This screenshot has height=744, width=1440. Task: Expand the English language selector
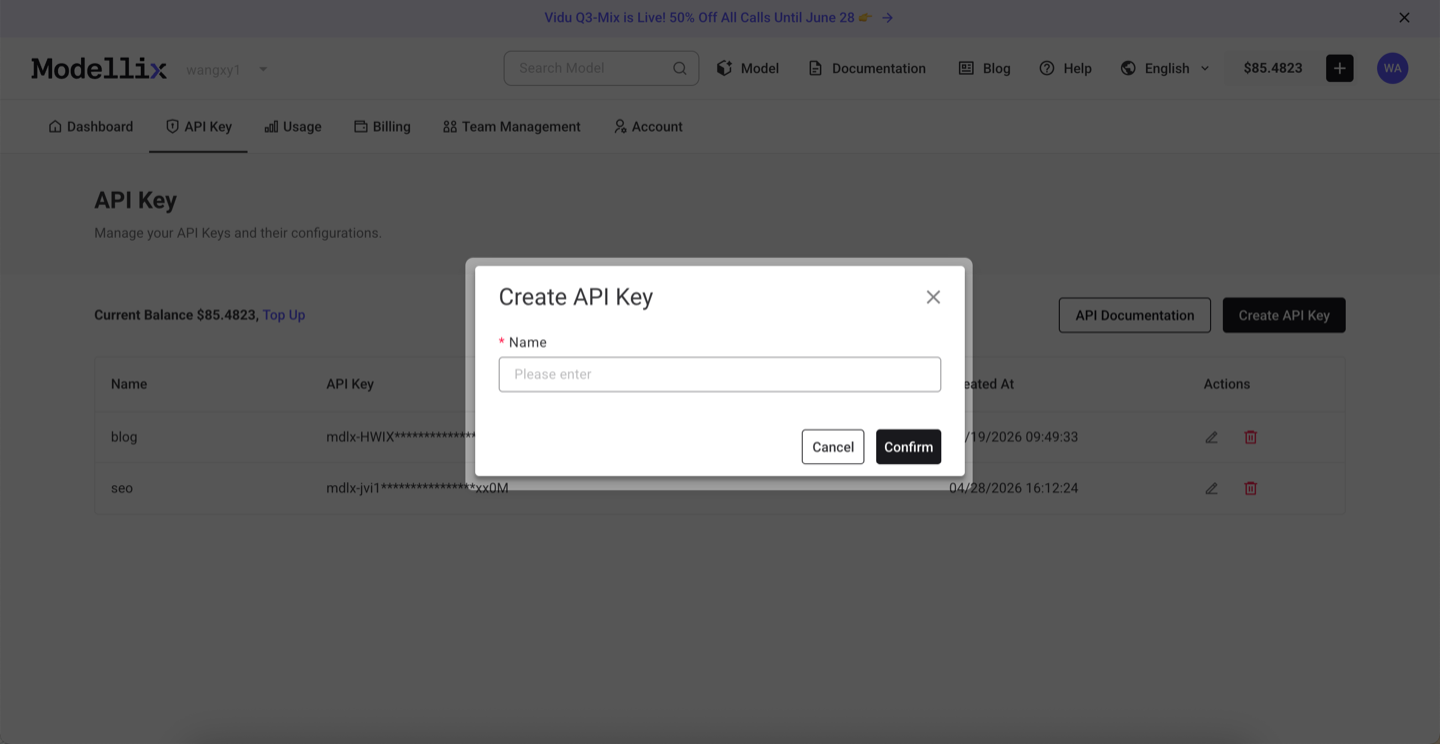tap(1165, 68)
